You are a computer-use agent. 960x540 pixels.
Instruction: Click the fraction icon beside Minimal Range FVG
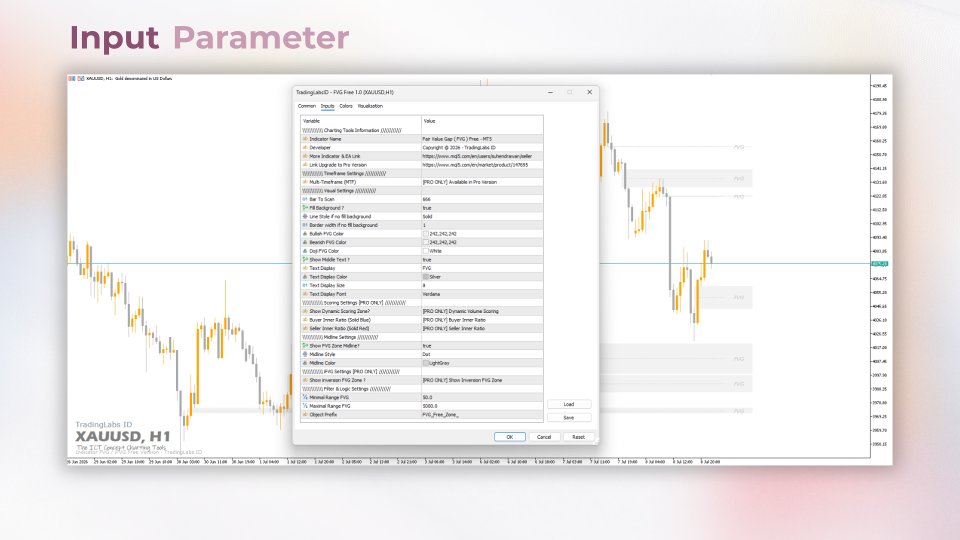tap(305, 397)
